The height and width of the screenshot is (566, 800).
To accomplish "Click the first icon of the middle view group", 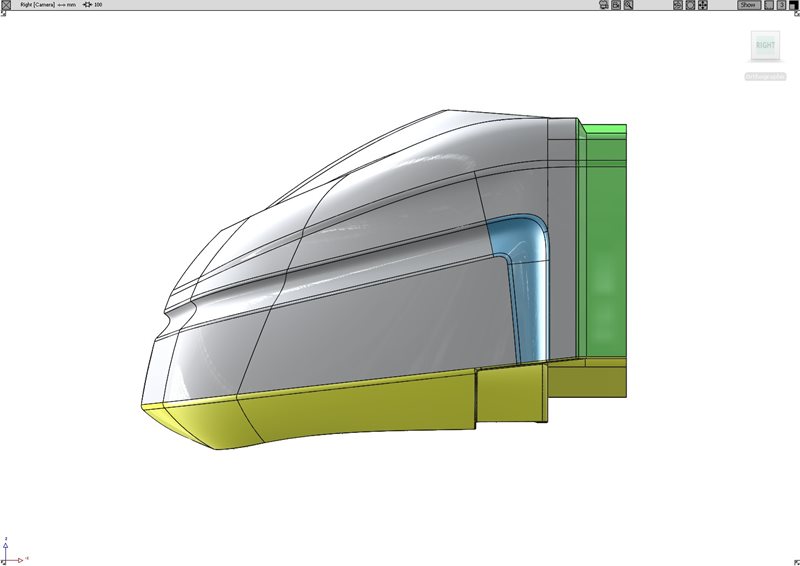I will 677,5.
